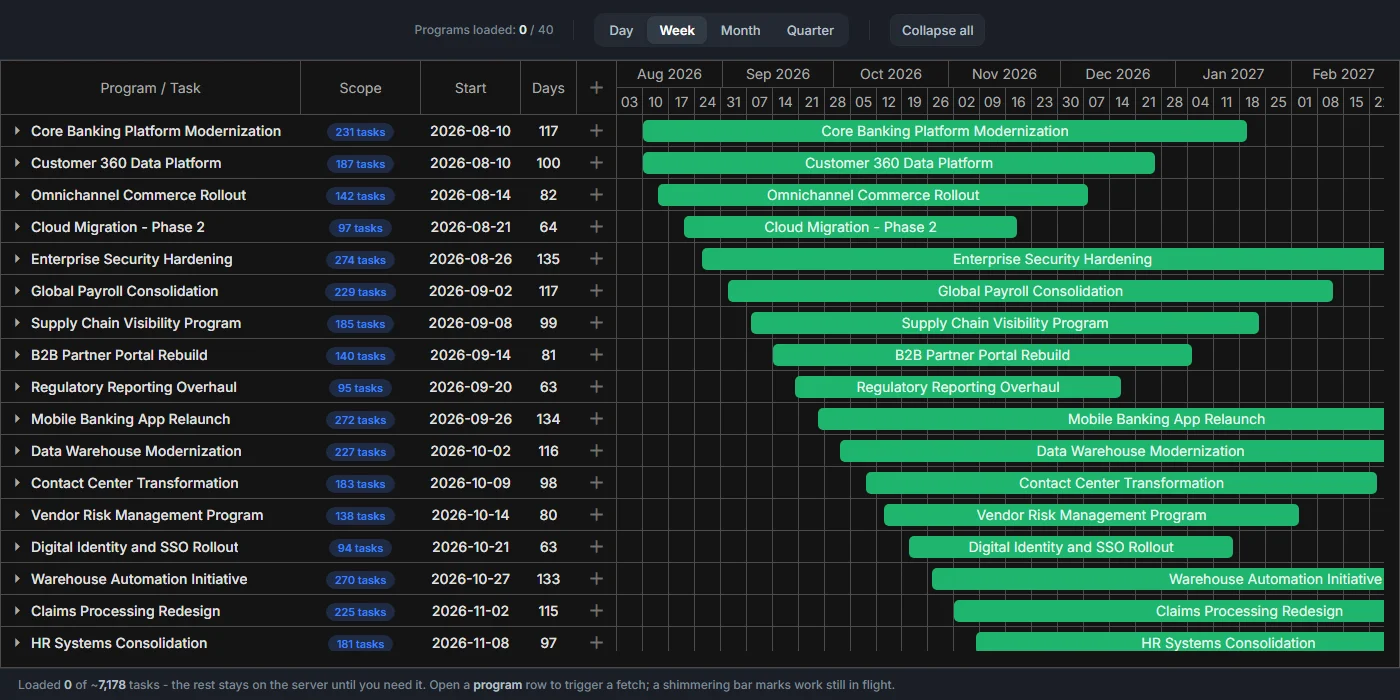Click plus icon for Cloud Migration - Phase 2
1400x700 pixels.
click(596, 227)
